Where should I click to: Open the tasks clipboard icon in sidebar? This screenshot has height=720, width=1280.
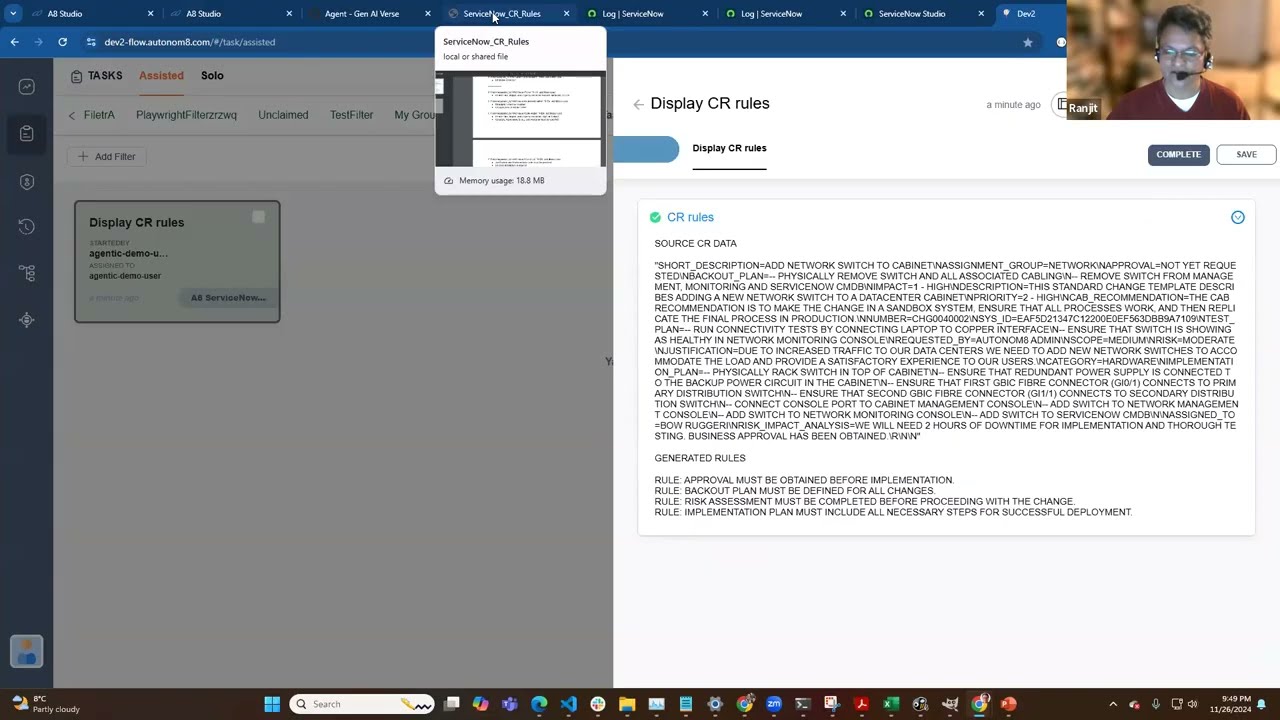click(x=27, y=133)
